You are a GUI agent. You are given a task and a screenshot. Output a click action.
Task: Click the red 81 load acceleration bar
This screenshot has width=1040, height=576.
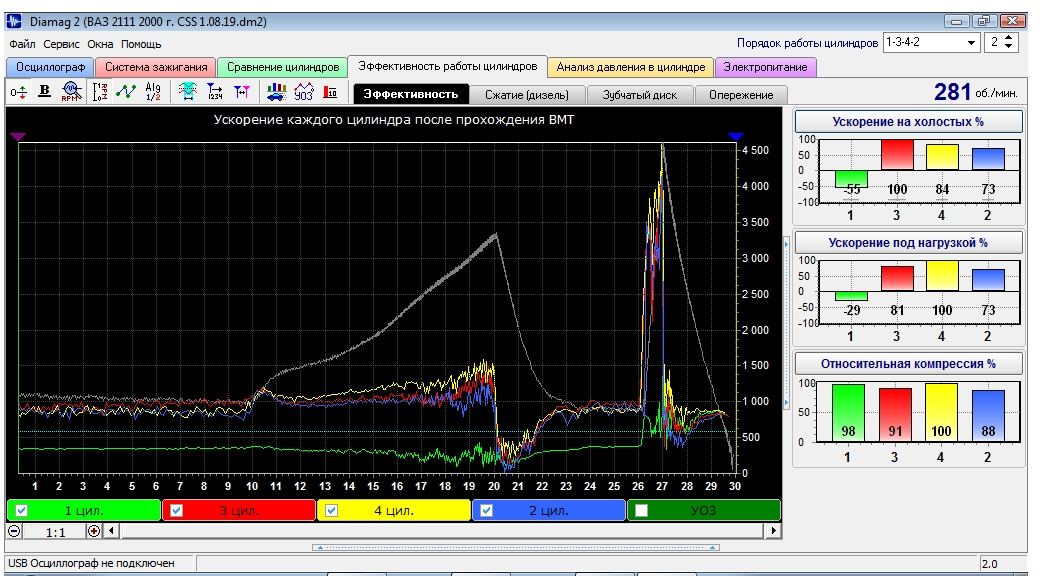coord(897,278)
